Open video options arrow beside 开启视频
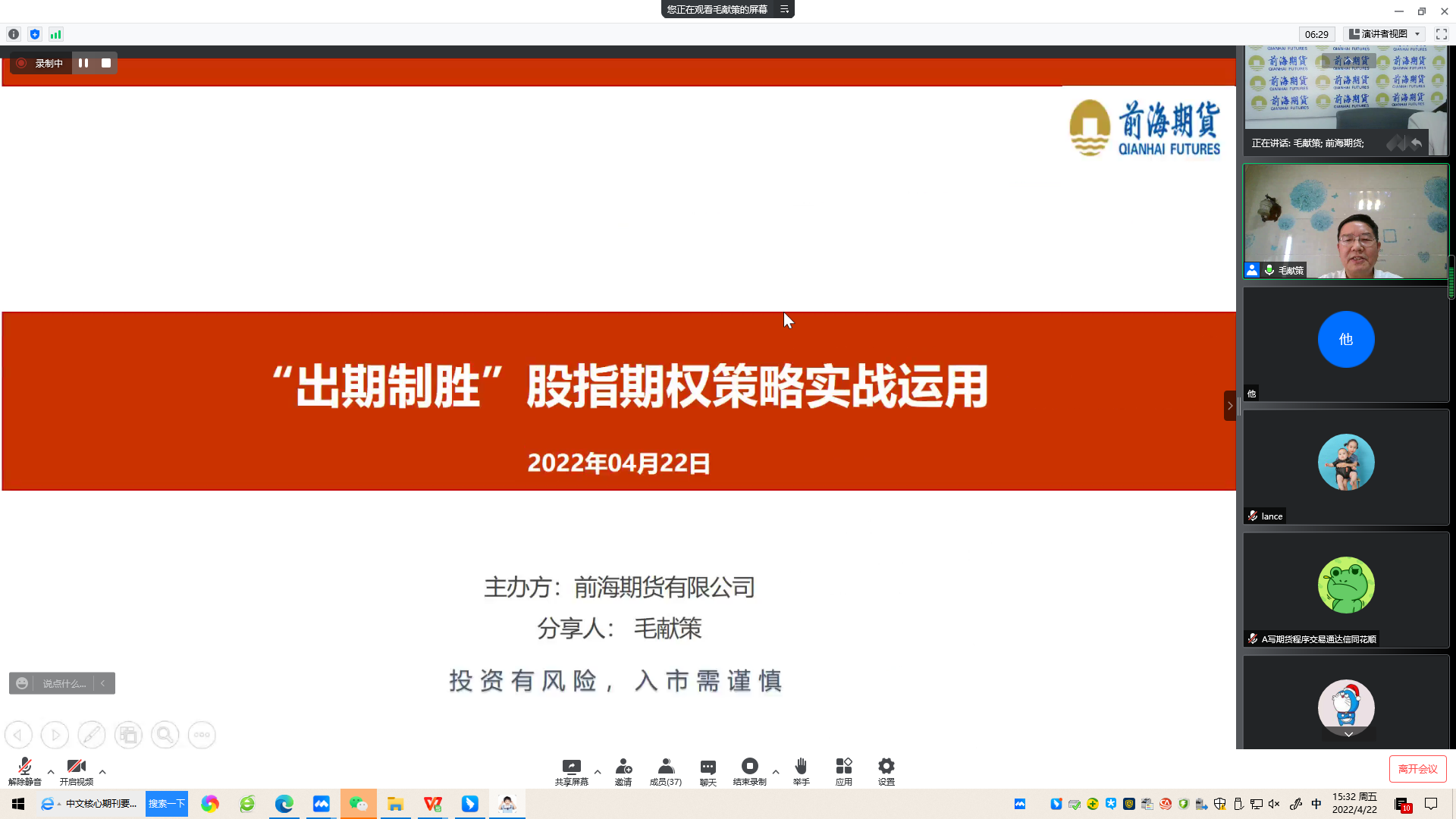 pos(102,772)
